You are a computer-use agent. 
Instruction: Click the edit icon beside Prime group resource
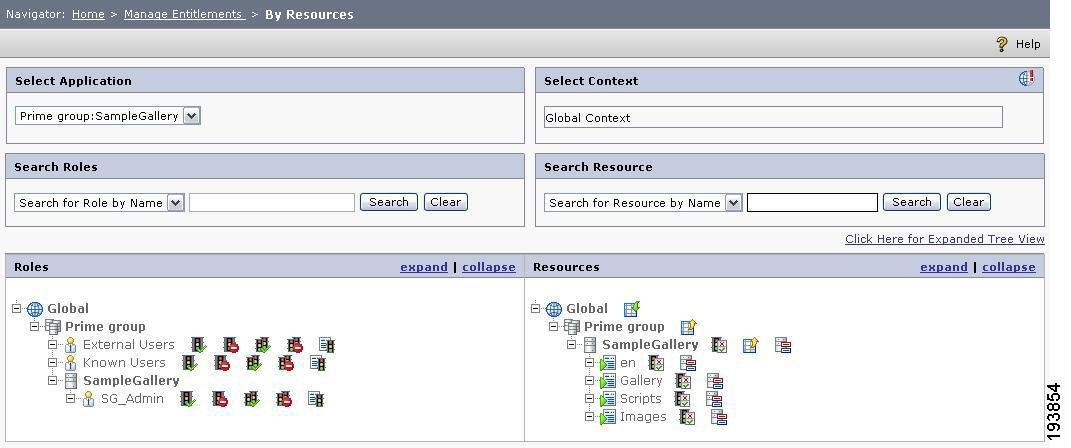pyautogui.click(x=688, y=327)
